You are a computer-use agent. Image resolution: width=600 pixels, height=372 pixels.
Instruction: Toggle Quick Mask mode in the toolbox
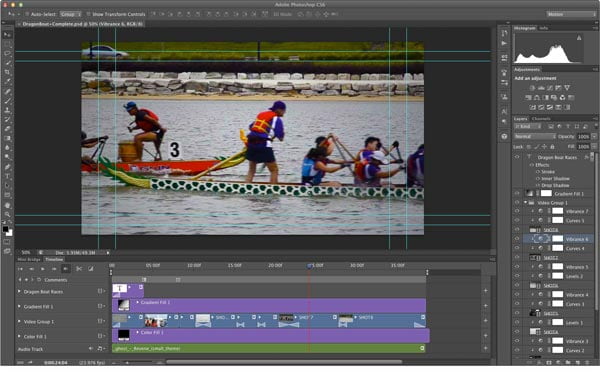tap(7, 242)
